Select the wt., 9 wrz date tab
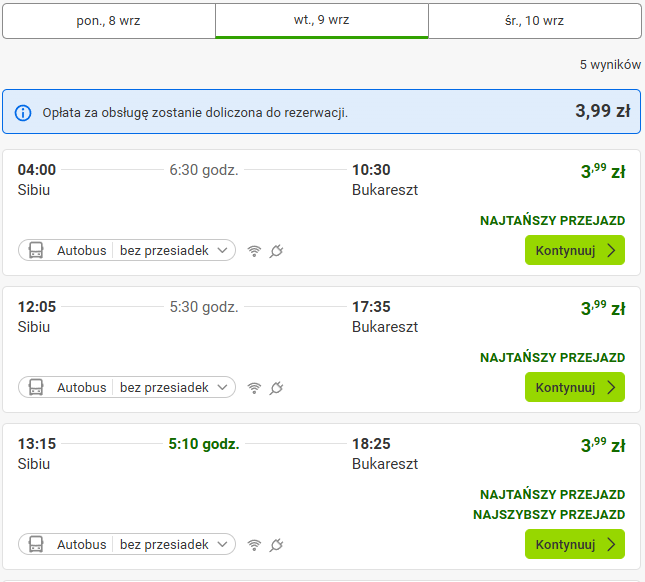 [x=322, y=20]
